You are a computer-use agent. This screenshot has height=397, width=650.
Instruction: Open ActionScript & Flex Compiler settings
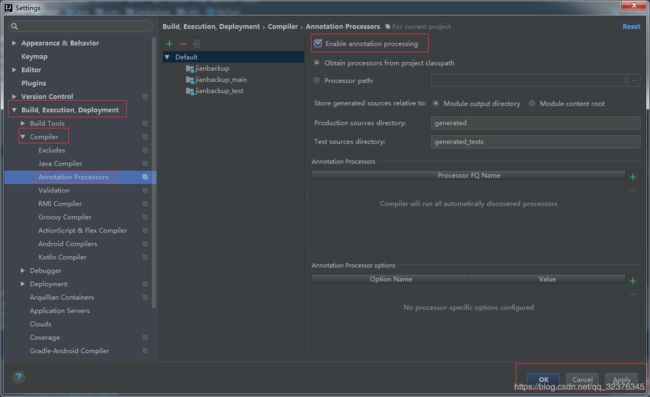click(x=82, y=230)
